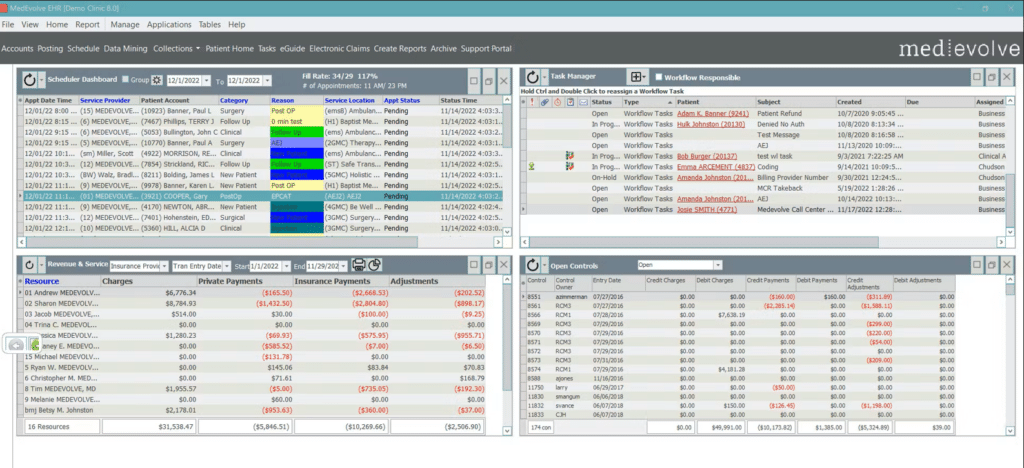
Task: Refresh the Revenue & Service panel
Action: pos(29,265)
